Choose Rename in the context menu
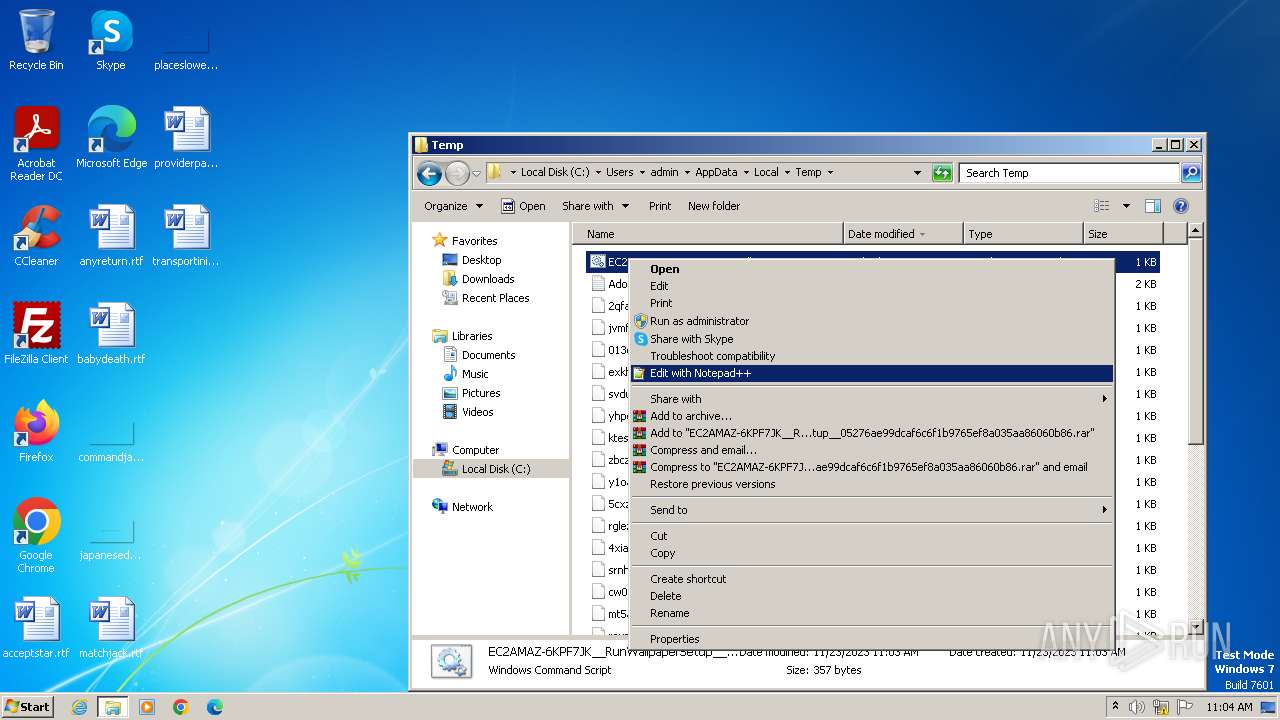Image resolution: width=1280 pixels, height=720 pixels. tap(871, 613)
